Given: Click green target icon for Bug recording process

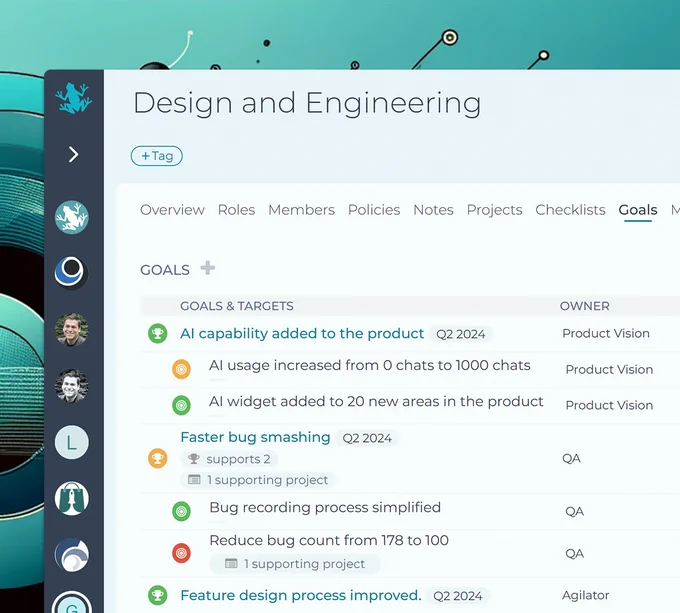Looking at the screenshot, I should [x=181, y=511].
